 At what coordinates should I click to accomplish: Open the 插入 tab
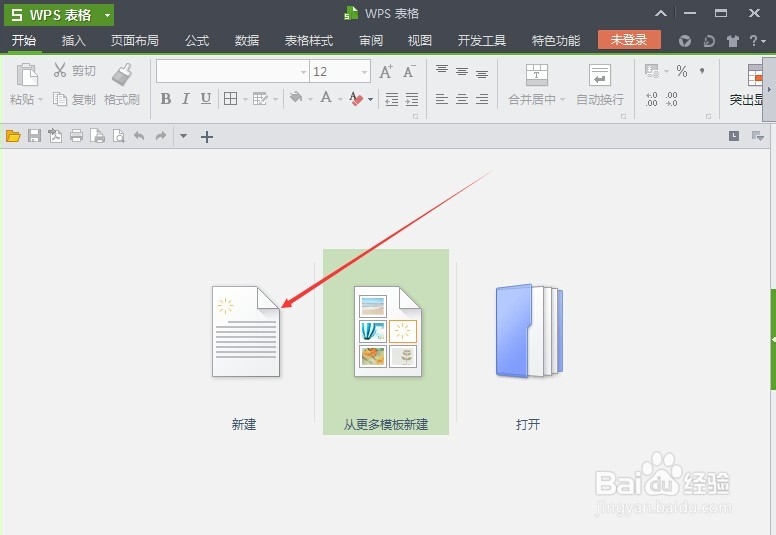tap(73, 41)
